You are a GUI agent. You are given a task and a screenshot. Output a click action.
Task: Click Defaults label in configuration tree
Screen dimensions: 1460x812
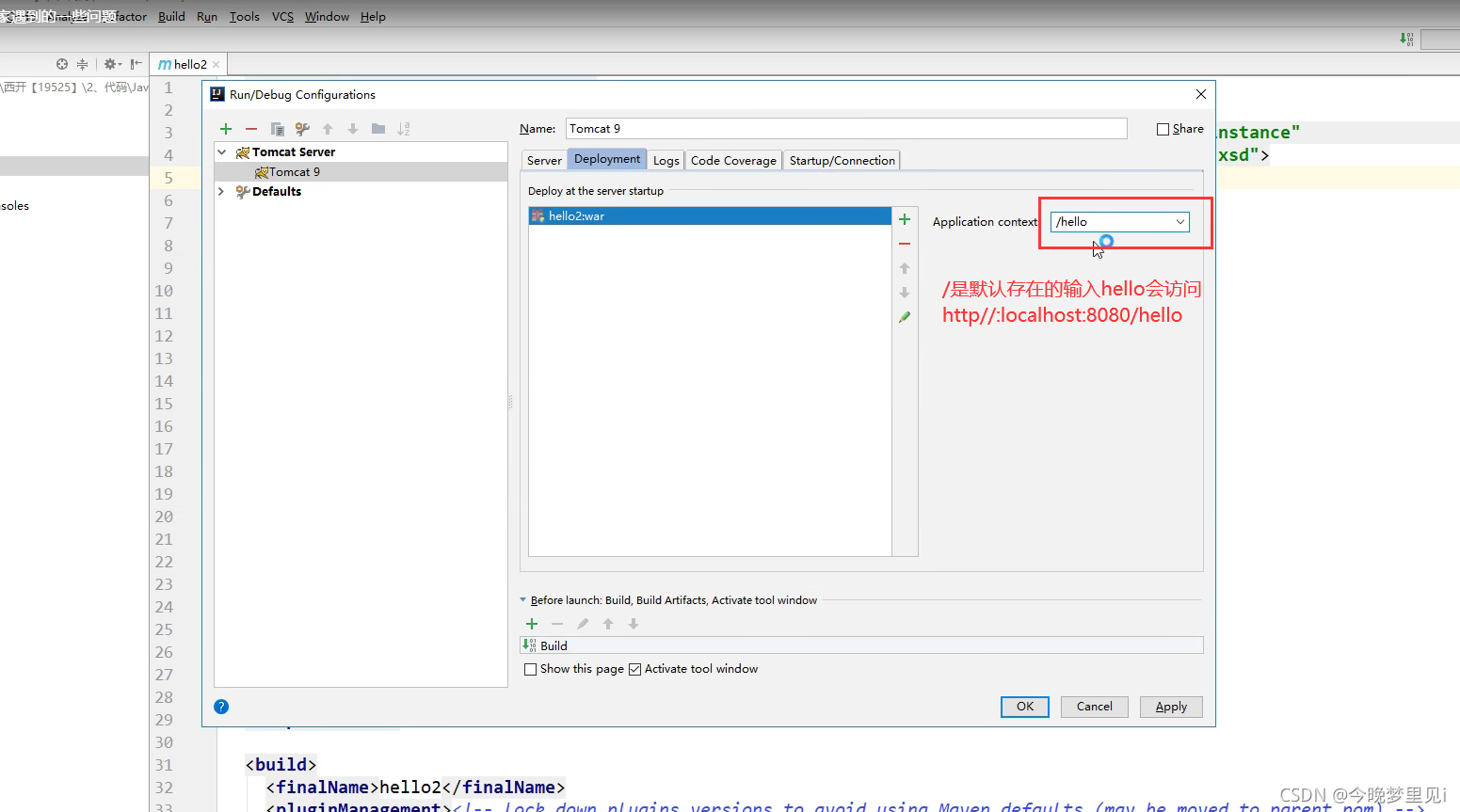tap(277, 191)
